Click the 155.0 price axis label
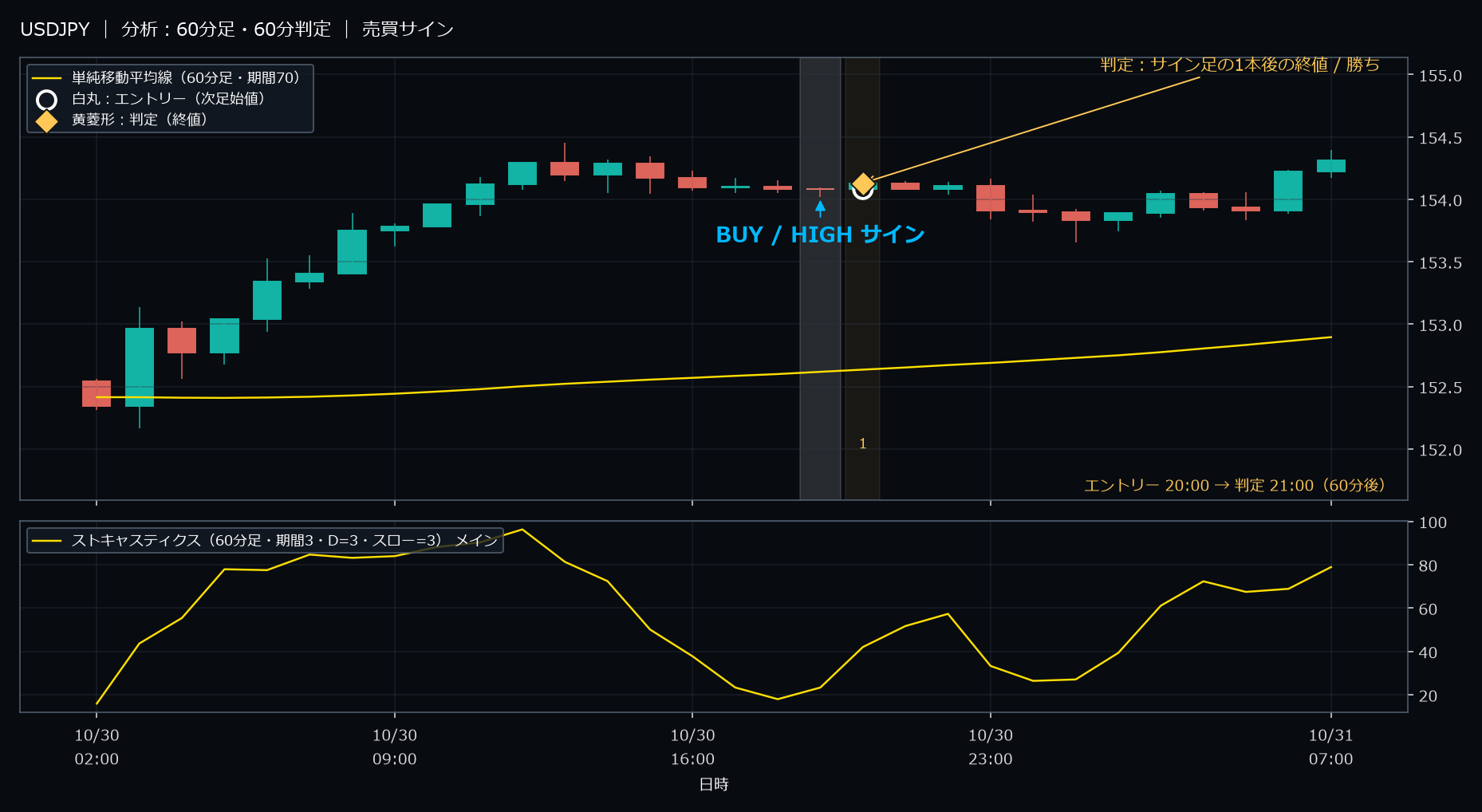The width and height of the screenshot is (1482, 812). pos(1441,76)
